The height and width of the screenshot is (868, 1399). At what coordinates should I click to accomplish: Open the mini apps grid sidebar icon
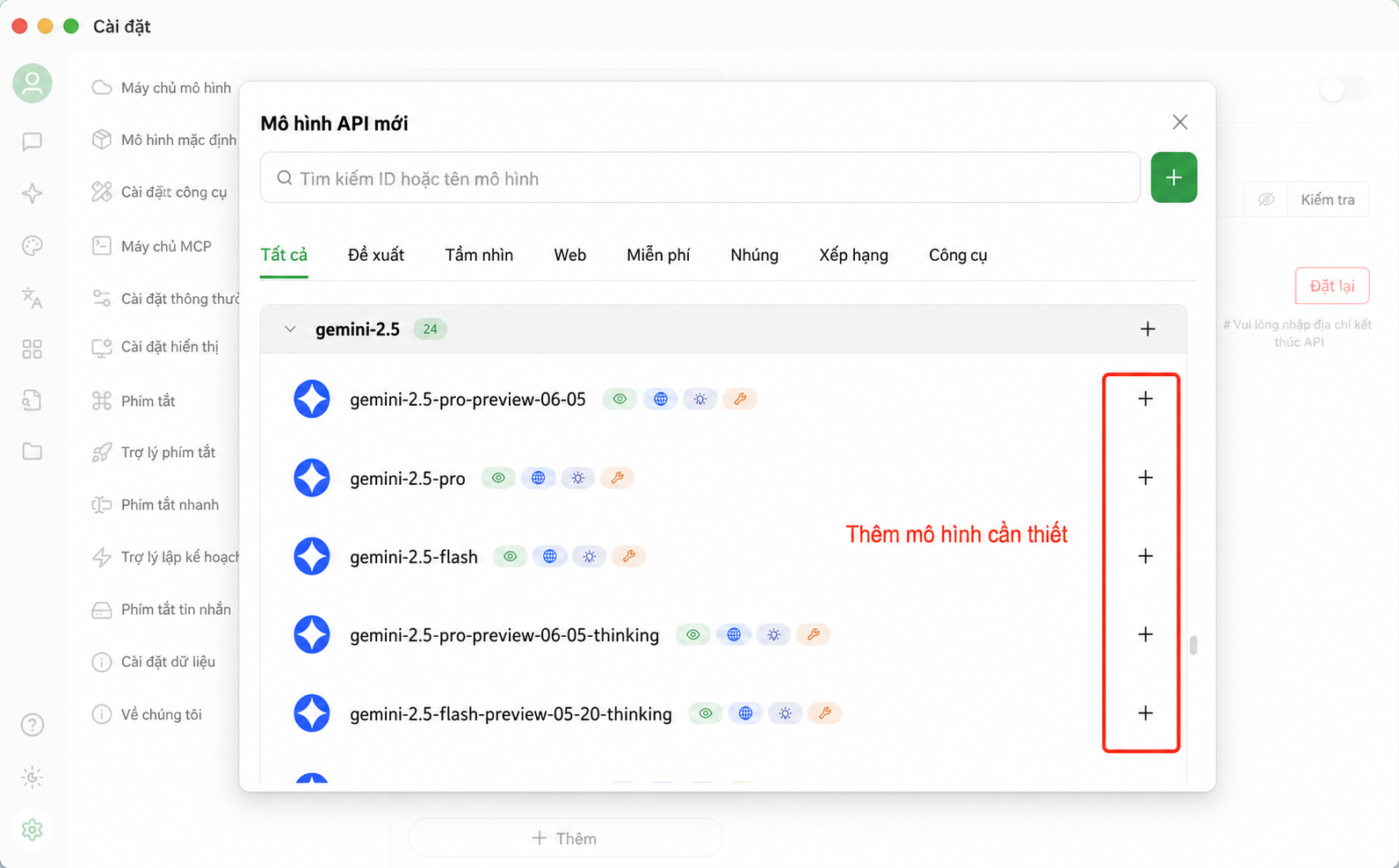tap(33, 350)
